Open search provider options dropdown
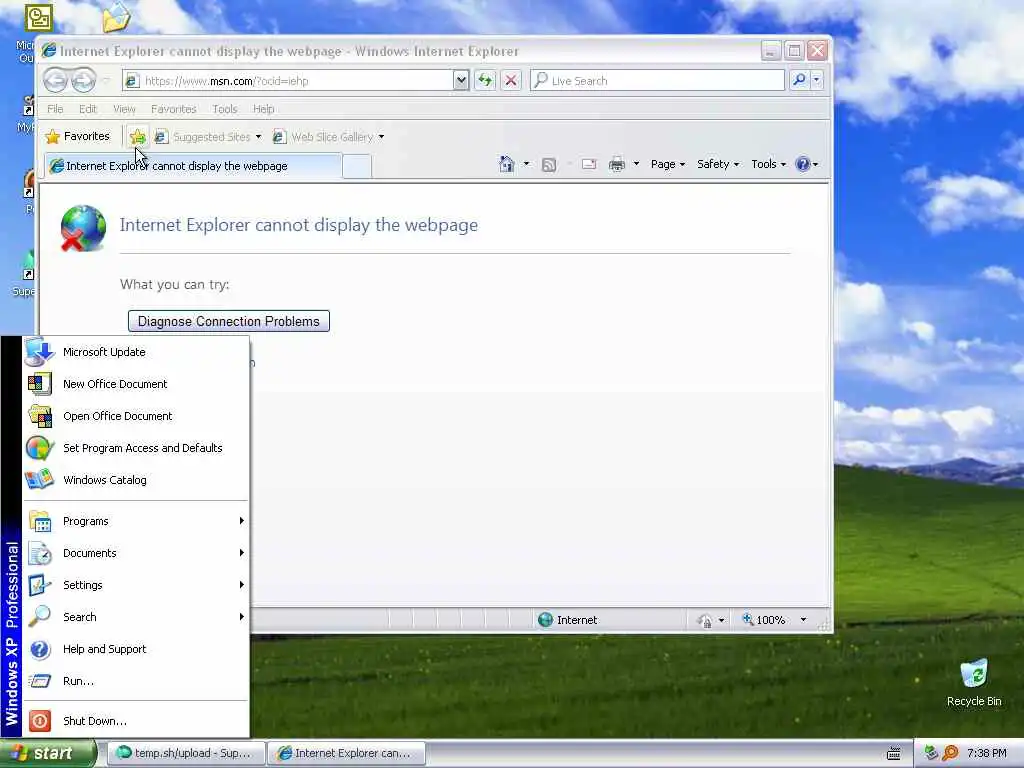Viewport: 1024px width, 768px height. tap(817, 80)
